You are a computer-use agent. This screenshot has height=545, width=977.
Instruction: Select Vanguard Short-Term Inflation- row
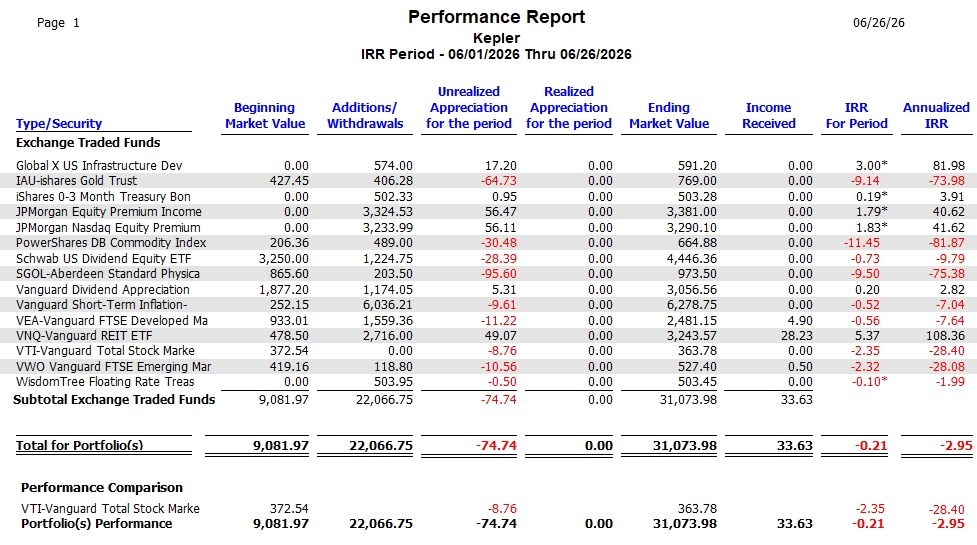(x=488, y=305)
